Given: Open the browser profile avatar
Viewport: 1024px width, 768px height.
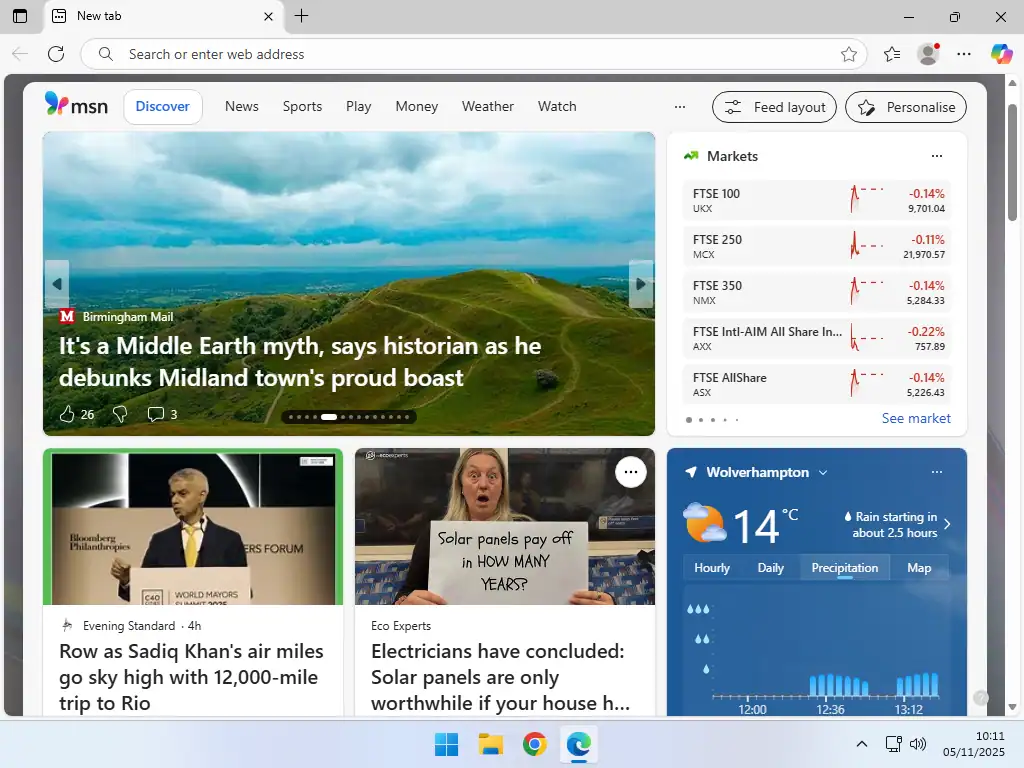Looking at the screenshot, I should pos(928,54).
